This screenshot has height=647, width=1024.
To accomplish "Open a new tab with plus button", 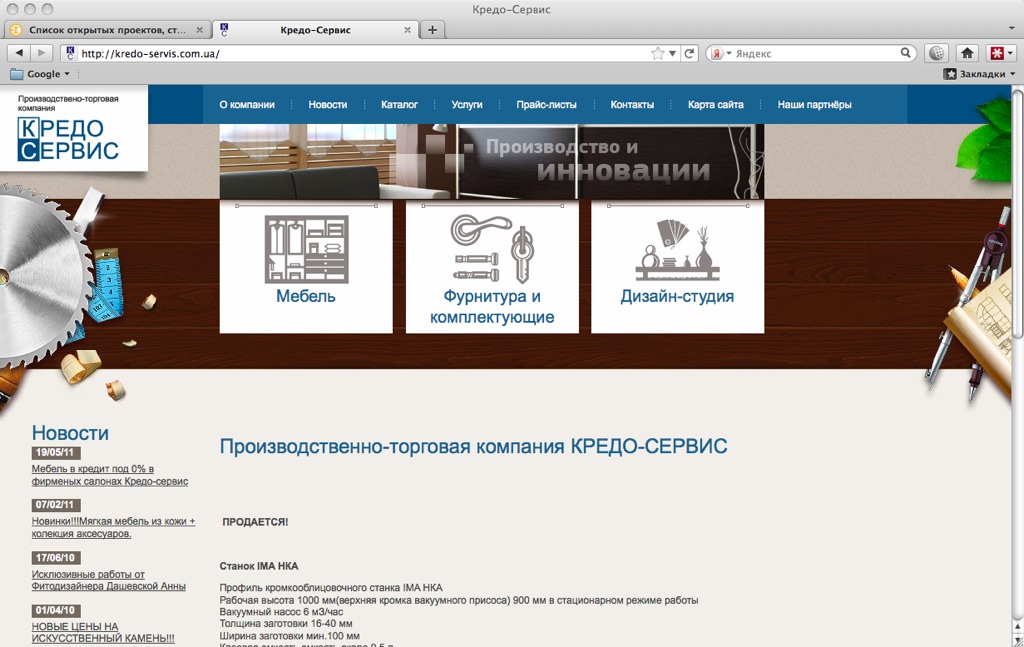I will click(x=432, y=30).
